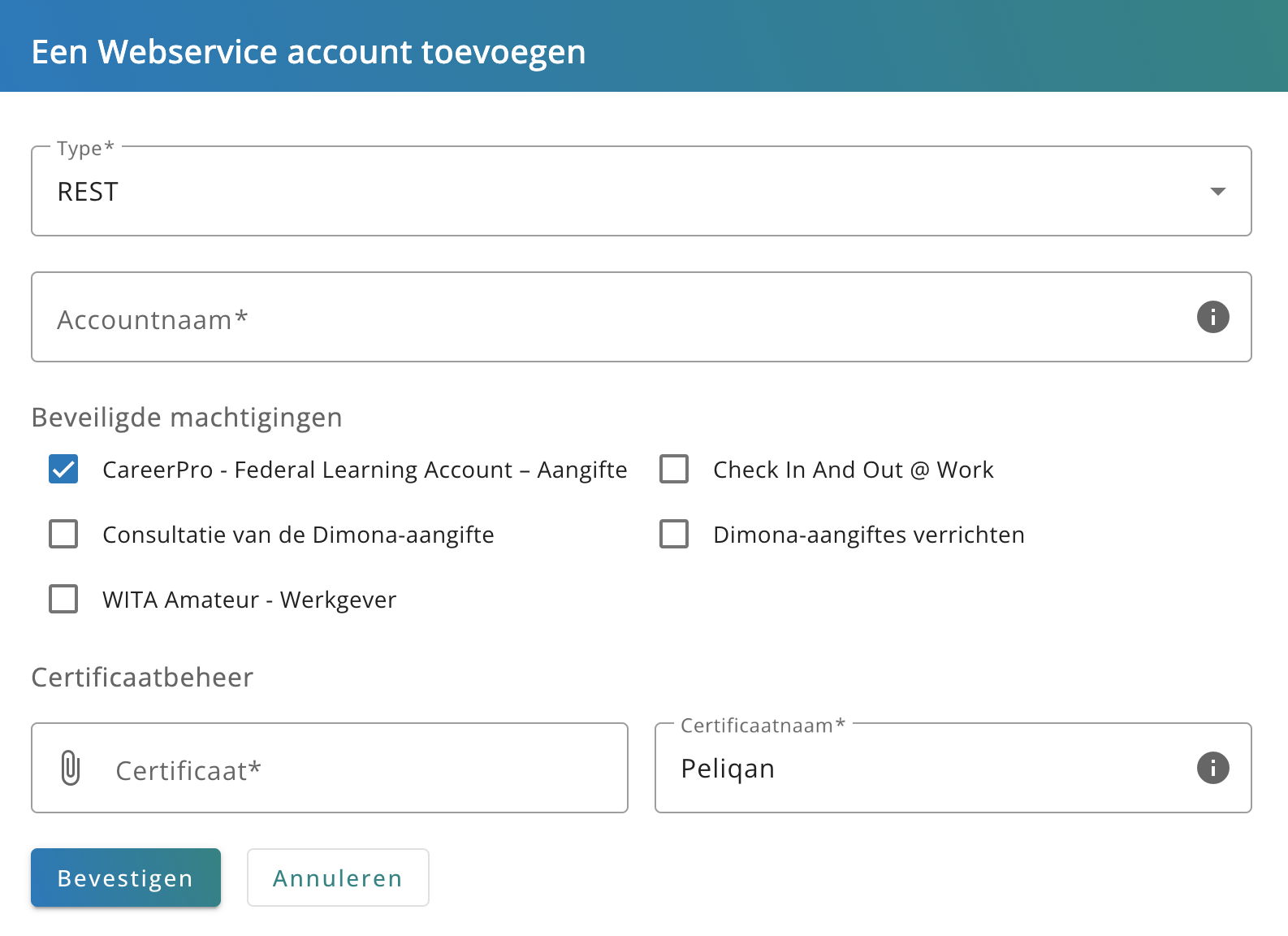Select the REST value in Type

(88, 192)
